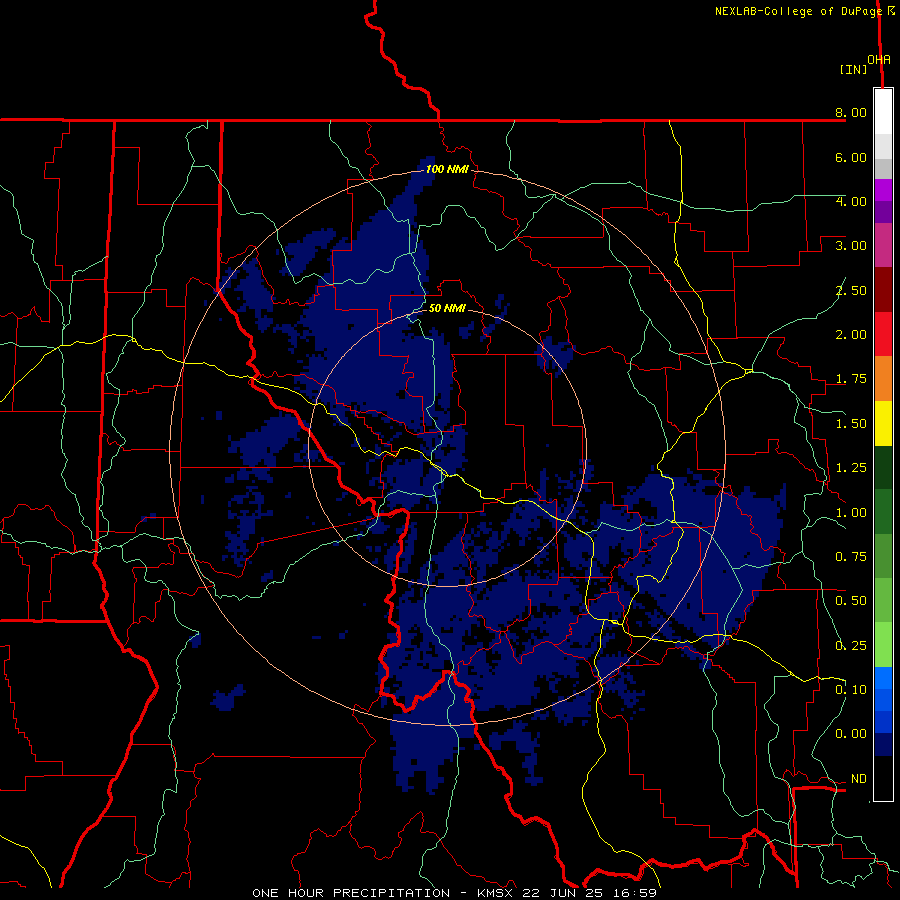Select the black ND legend swatch

click(x=883, y=779)
